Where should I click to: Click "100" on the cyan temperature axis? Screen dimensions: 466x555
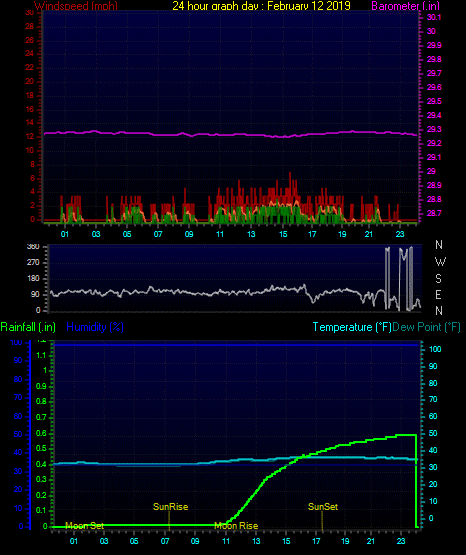click(435, 349)
